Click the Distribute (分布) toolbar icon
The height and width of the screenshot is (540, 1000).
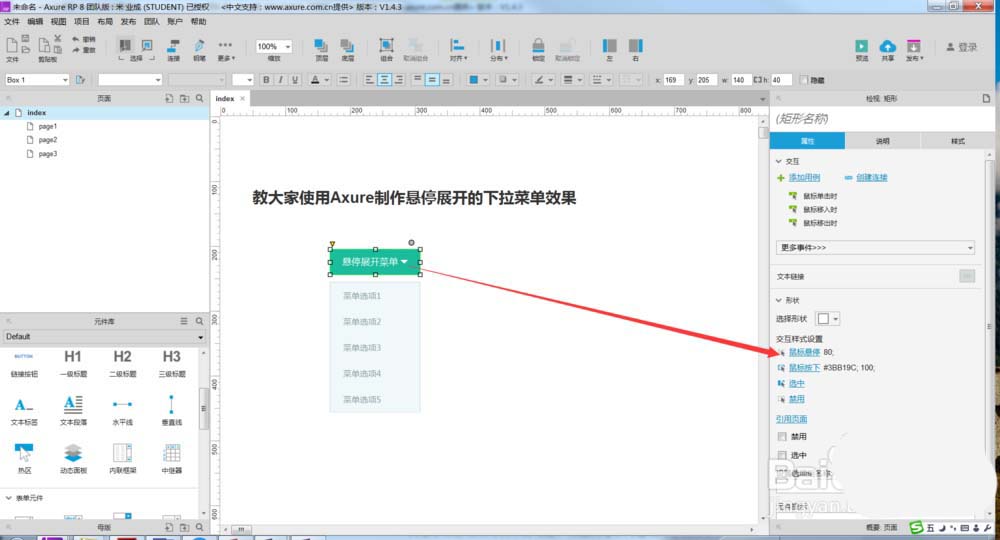point(498,46)
